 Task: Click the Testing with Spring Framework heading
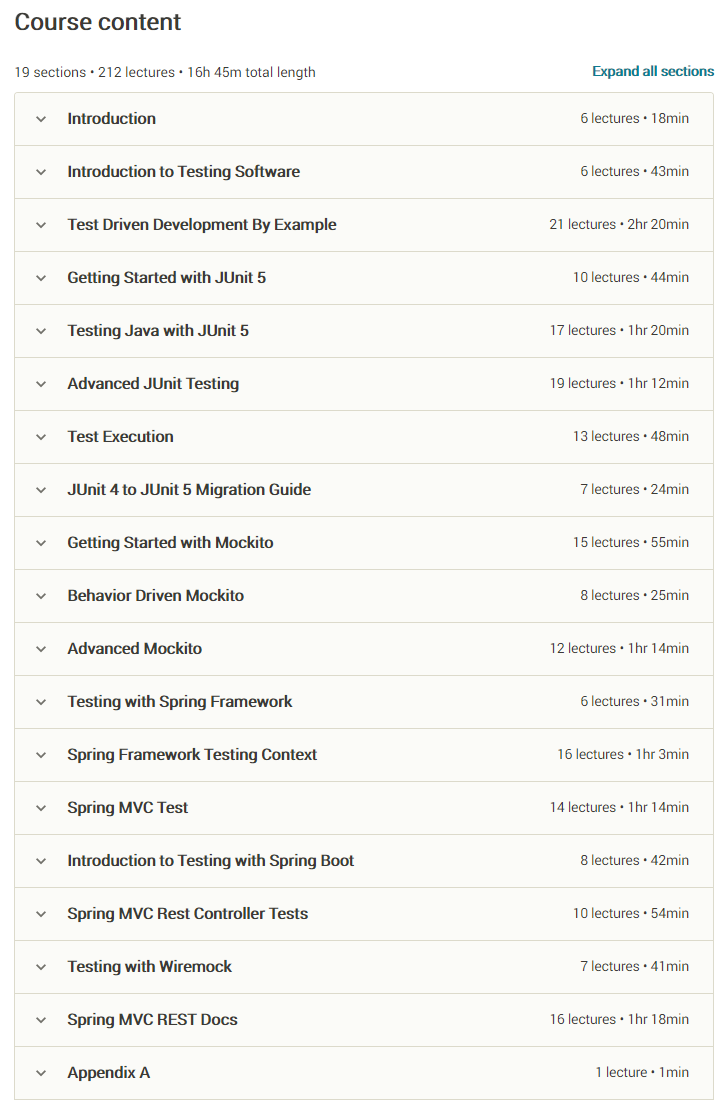tap(180, 702)
